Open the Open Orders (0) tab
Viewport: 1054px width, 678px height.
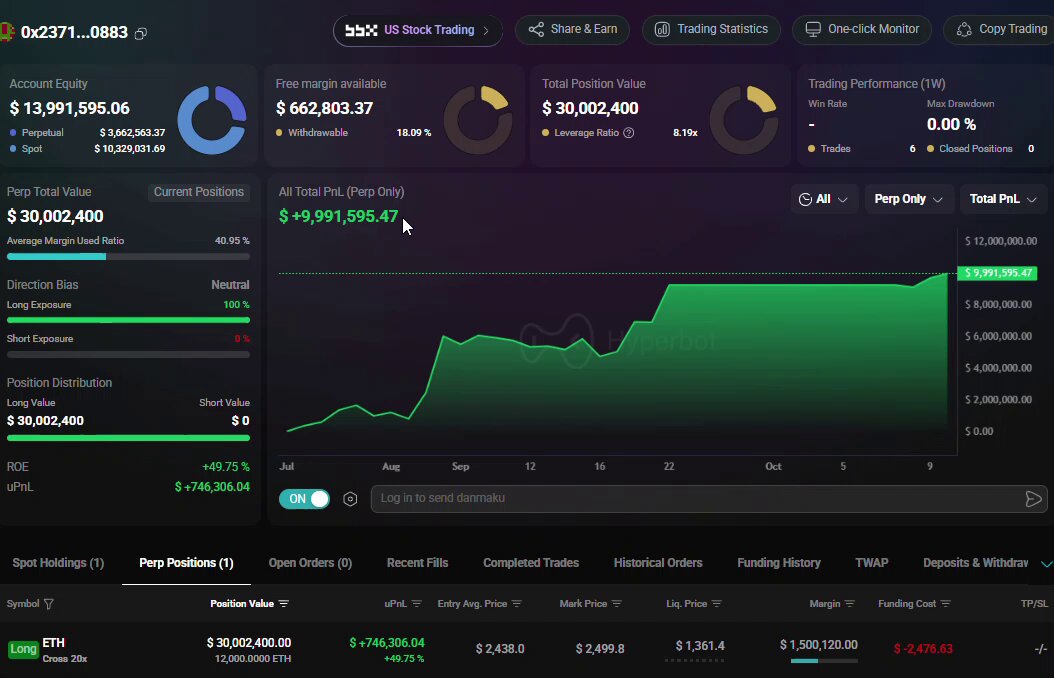pos(310,563)
